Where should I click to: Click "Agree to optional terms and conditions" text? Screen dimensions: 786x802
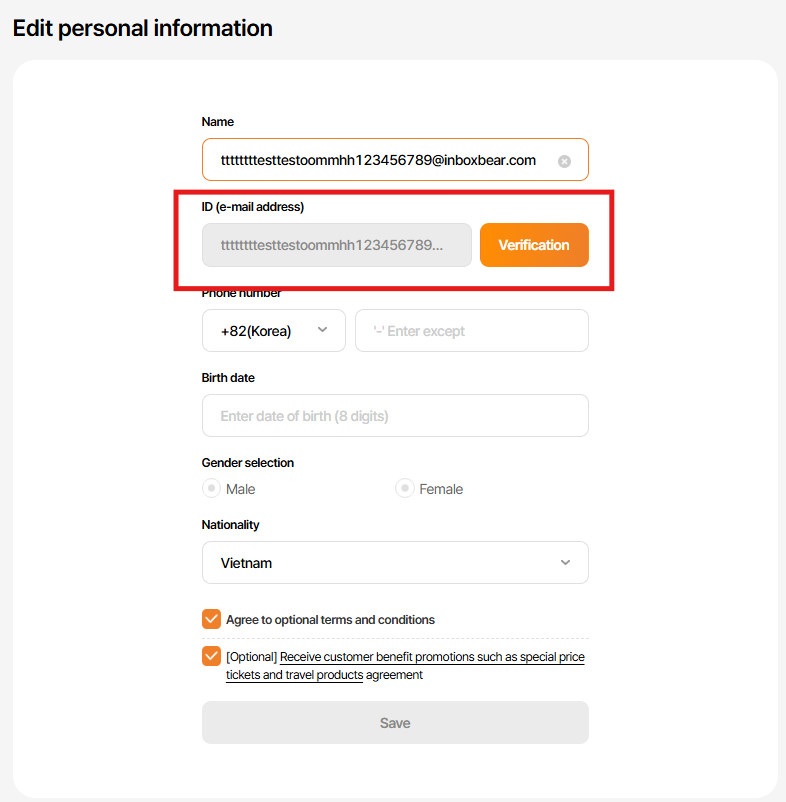tap(330, 620)
